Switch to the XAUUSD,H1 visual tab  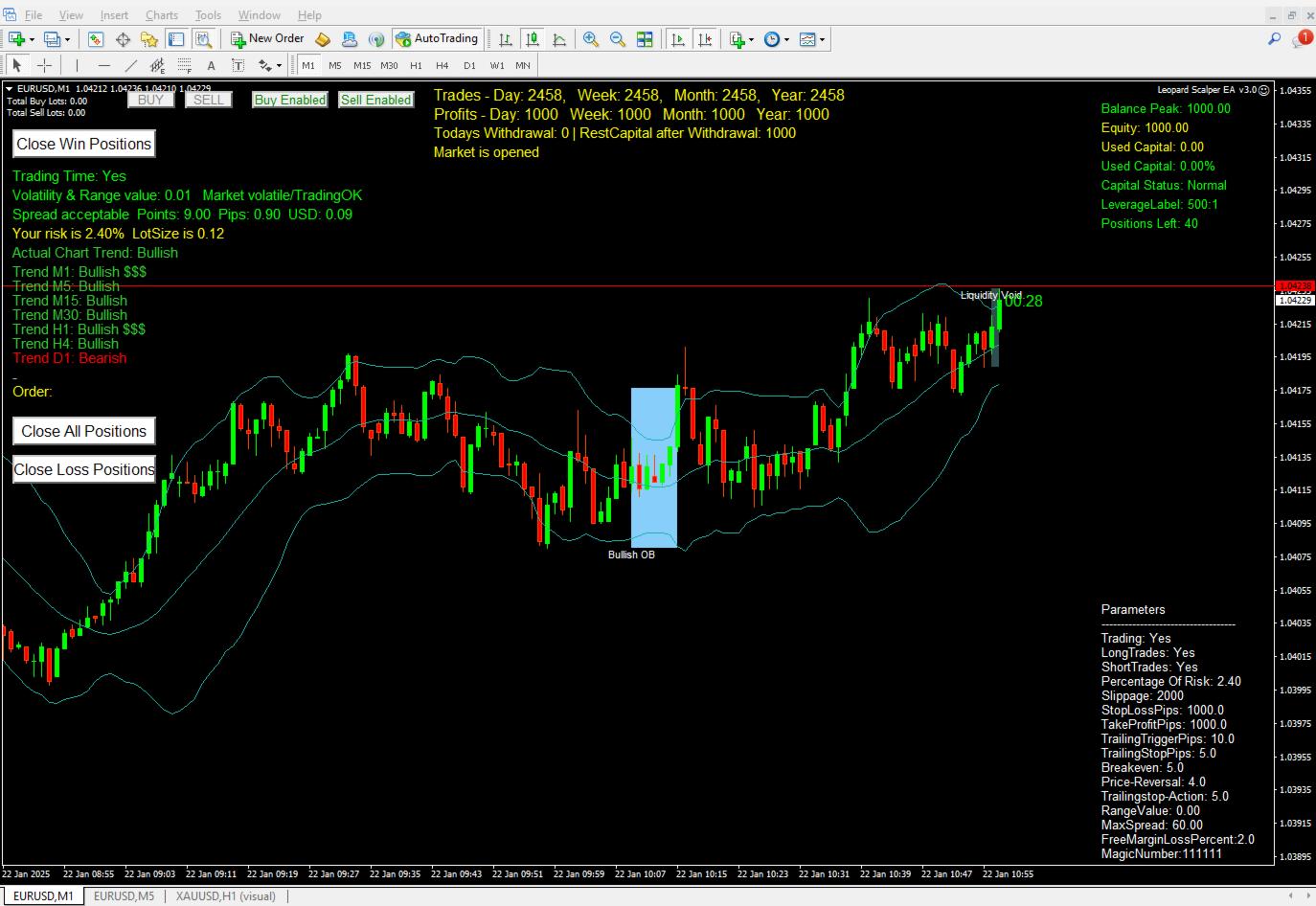[226, 895]
